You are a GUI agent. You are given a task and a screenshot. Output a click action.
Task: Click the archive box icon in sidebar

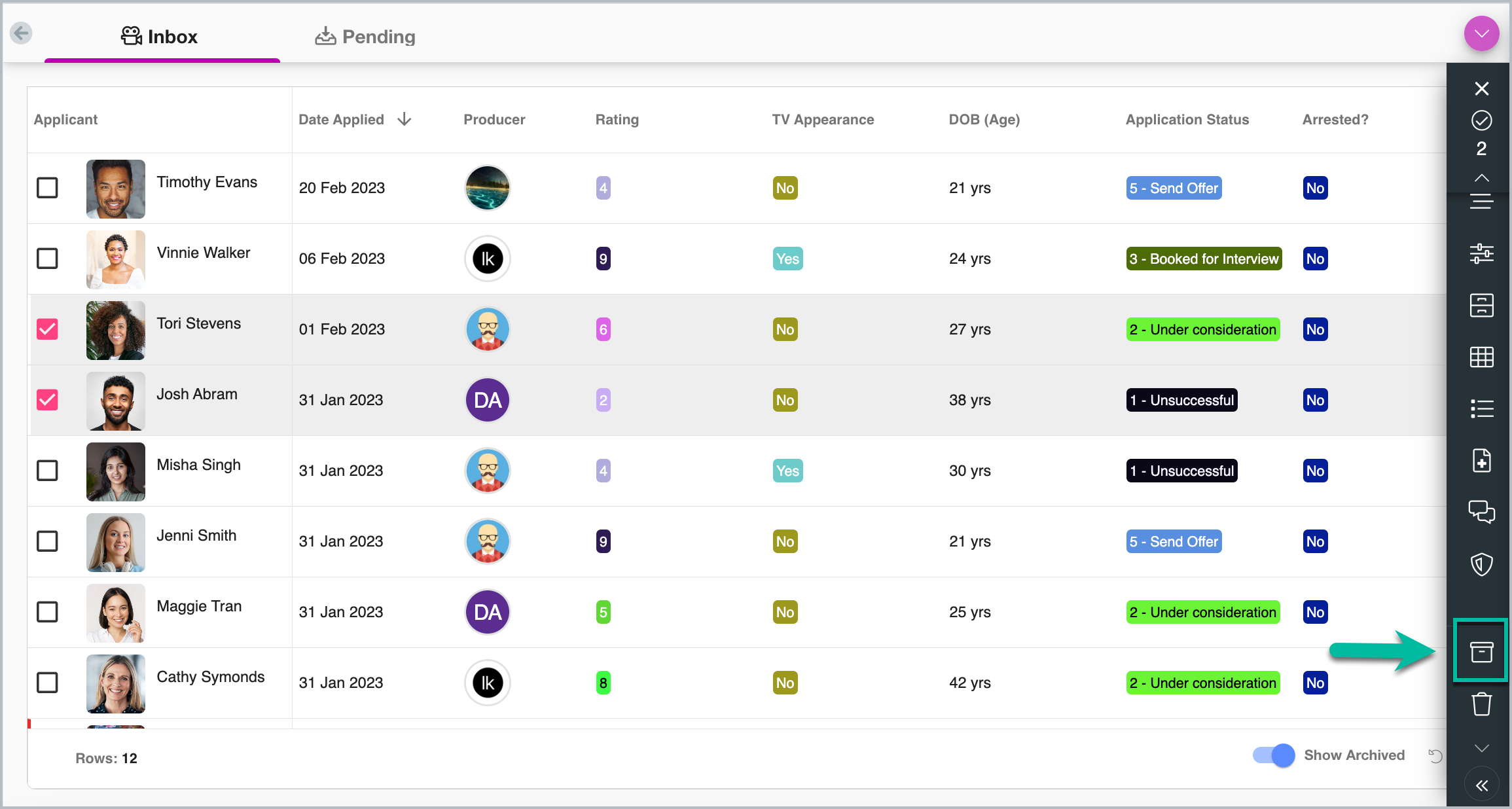pyautogui.click(x=1481, y=651)
